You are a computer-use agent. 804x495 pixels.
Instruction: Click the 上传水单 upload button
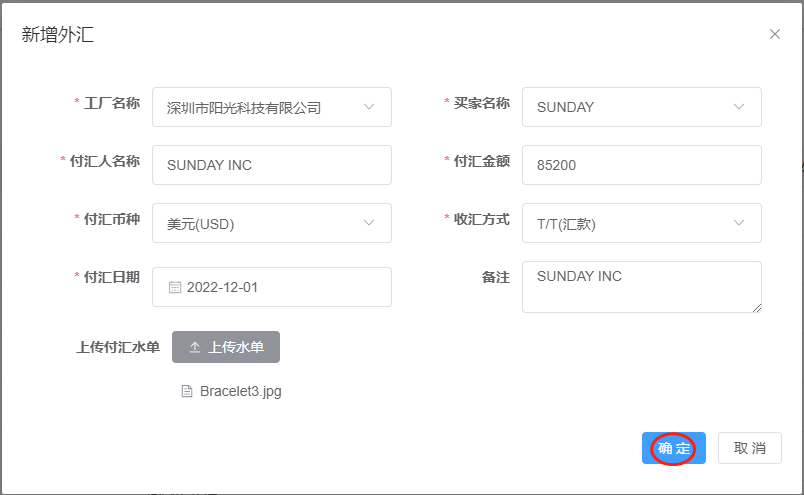coord(226,347)
